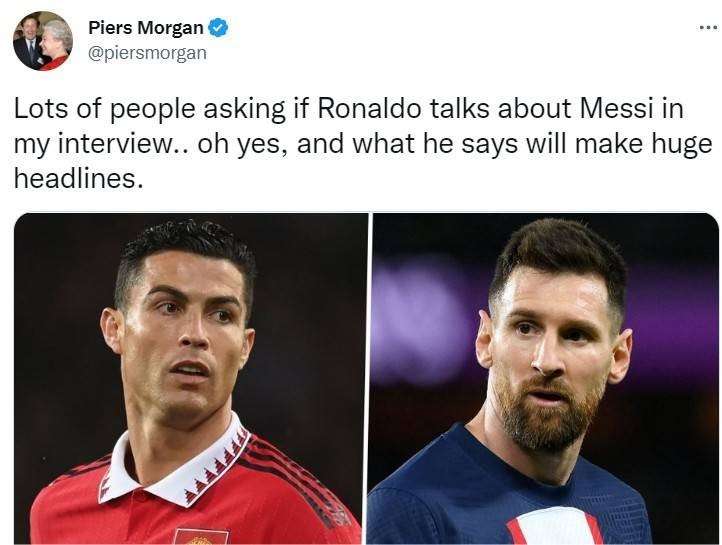Click the blue verified badge

click(x=219, y=28)
